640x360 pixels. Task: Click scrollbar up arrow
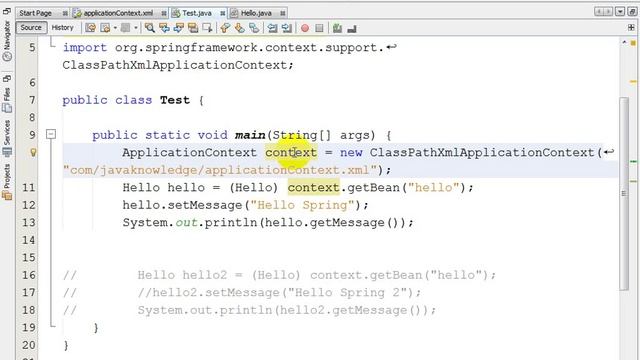pos(624,42)
